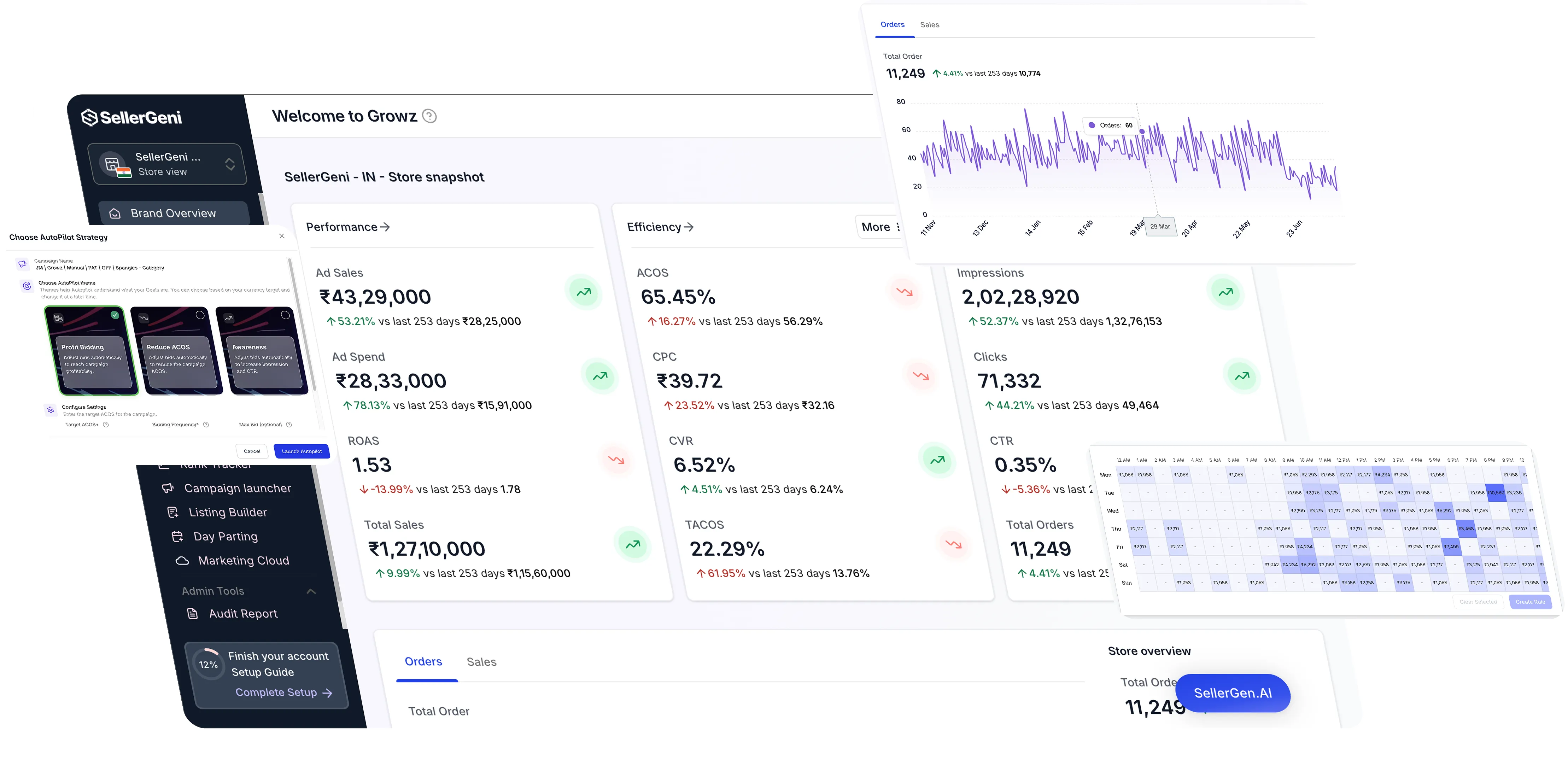Click the Orders 60 data point on chart
The image size is (1568, 771).
tap(1142, 132)
